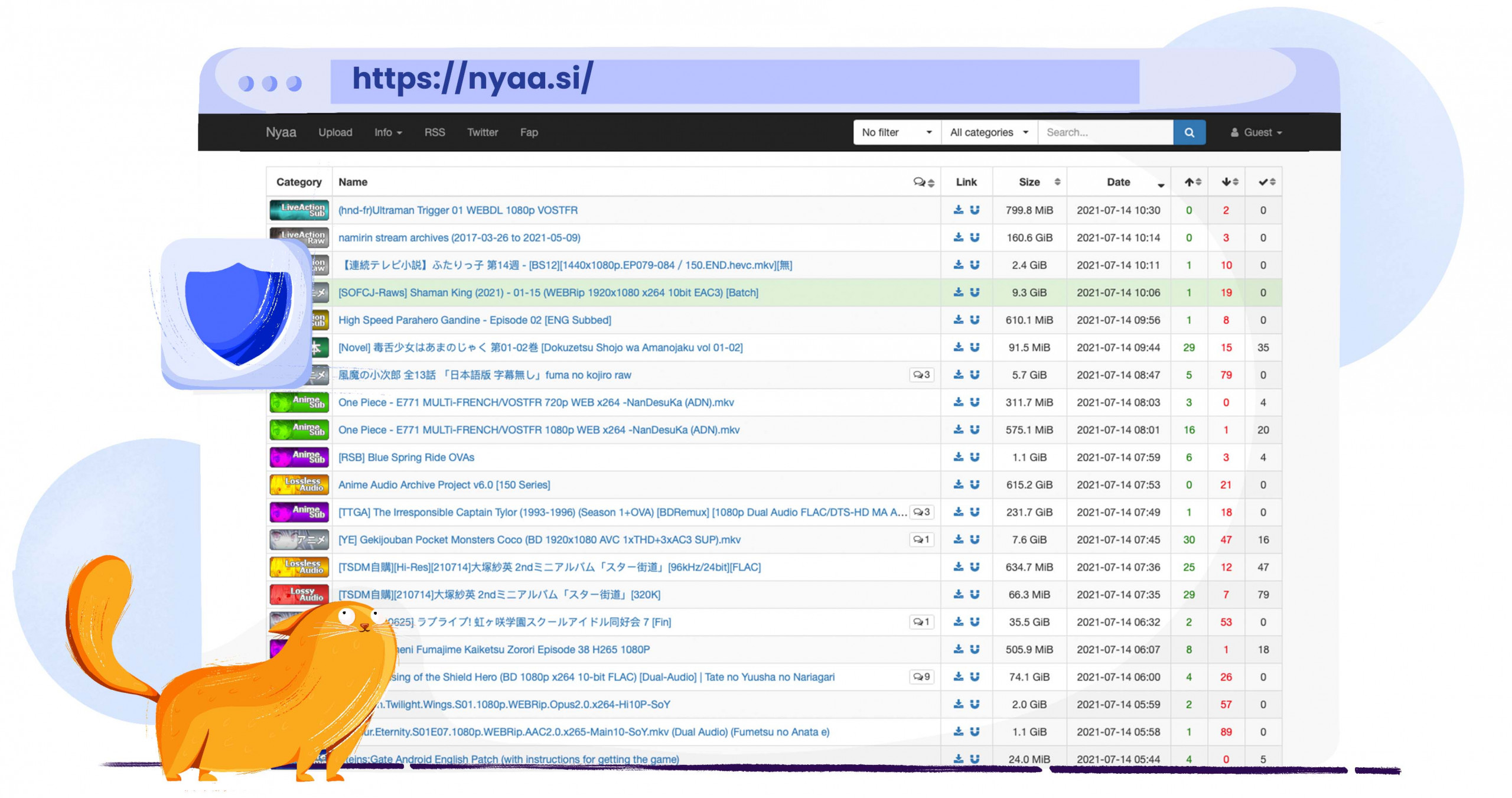Download torrent for Shaman King (2021) batch
The height and width of the screenshot is (798, 1512).
(958, 292)
